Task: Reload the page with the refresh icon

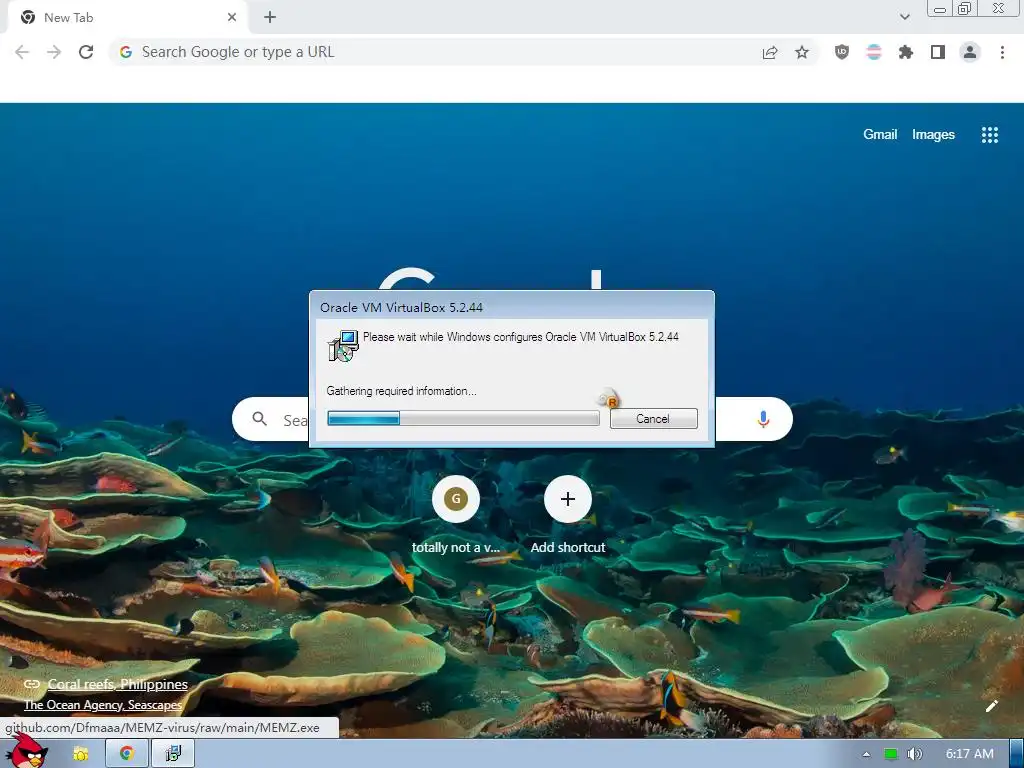Action: click(86, 52)
